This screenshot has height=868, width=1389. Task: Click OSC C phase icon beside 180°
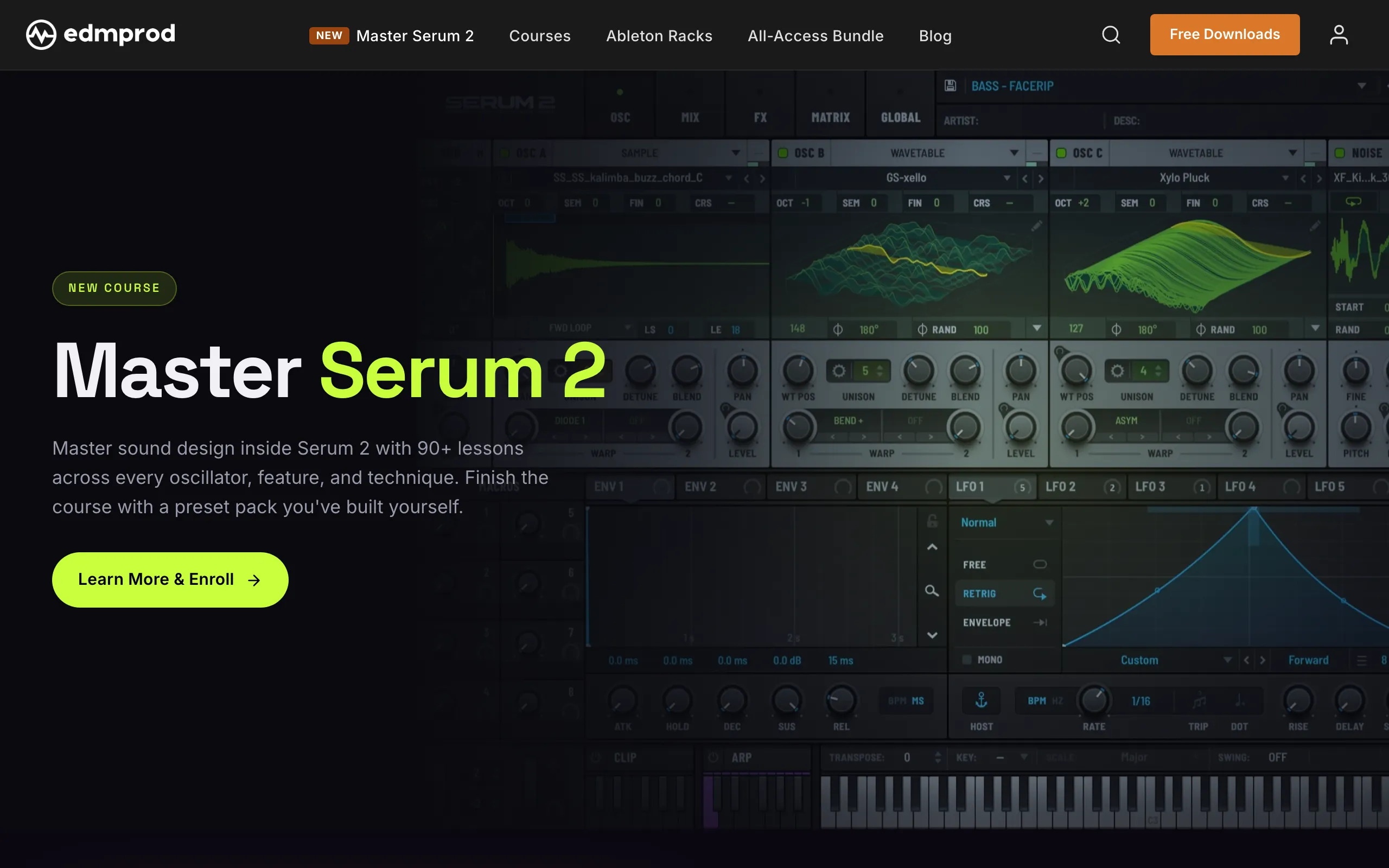tap(1117, 329)
